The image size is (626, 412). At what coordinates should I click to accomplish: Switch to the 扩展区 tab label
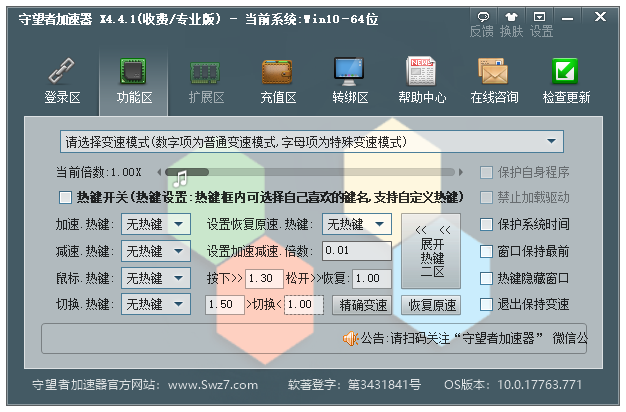tap(206, 97)
